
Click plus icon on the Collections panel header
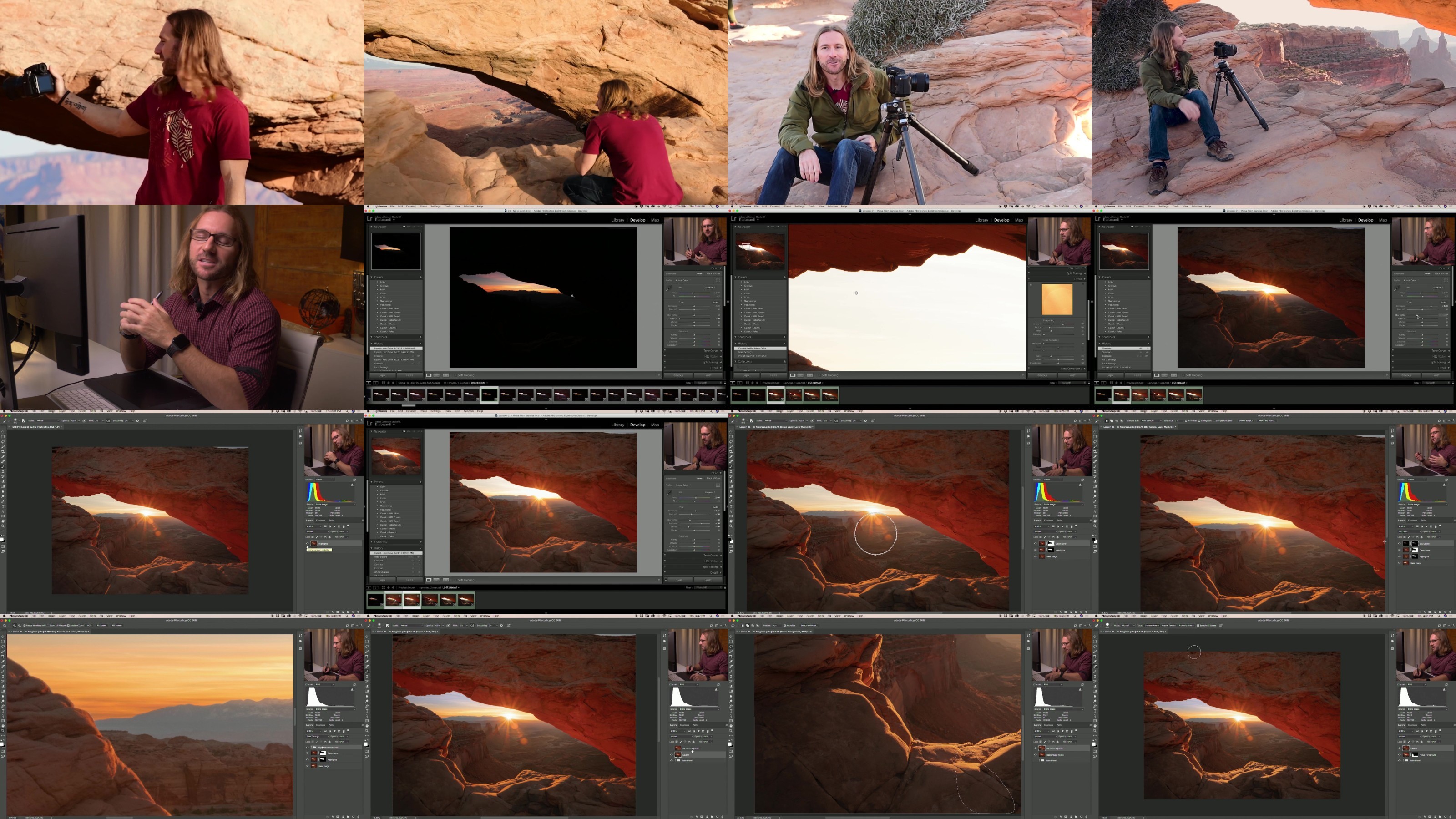point(785,362)
